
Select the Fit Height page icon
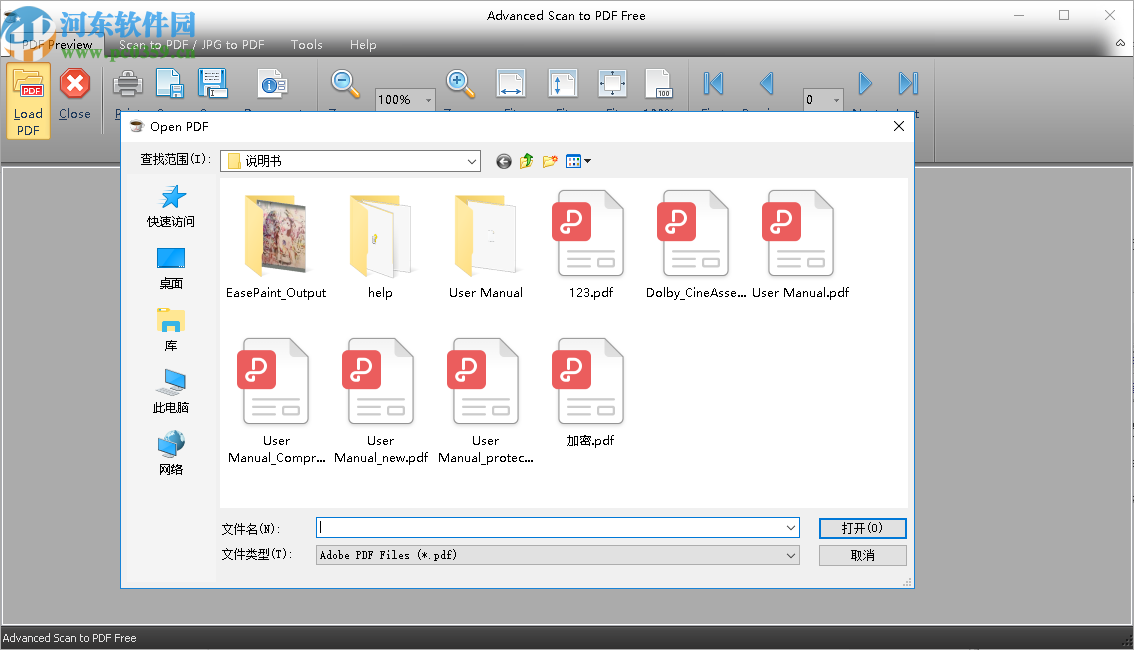562,83
